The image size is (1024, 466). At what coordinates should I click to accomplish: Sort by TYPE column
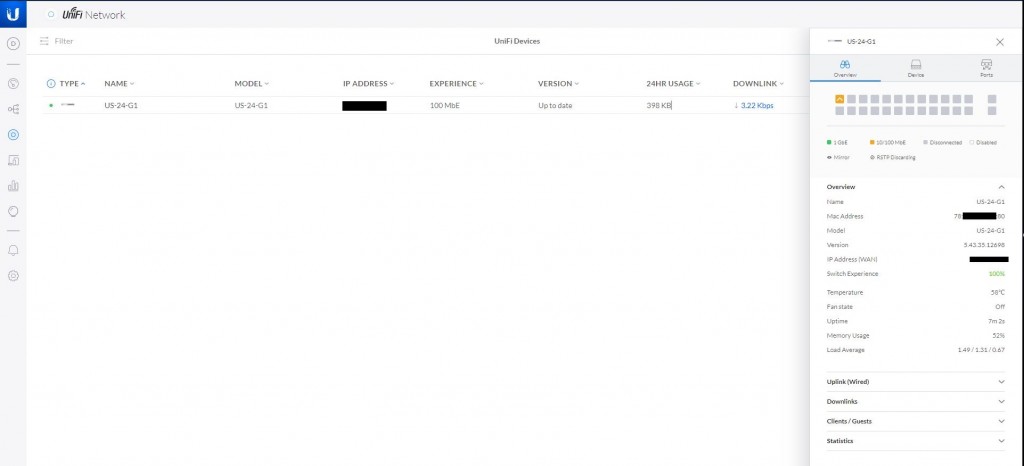click(72, 84)
